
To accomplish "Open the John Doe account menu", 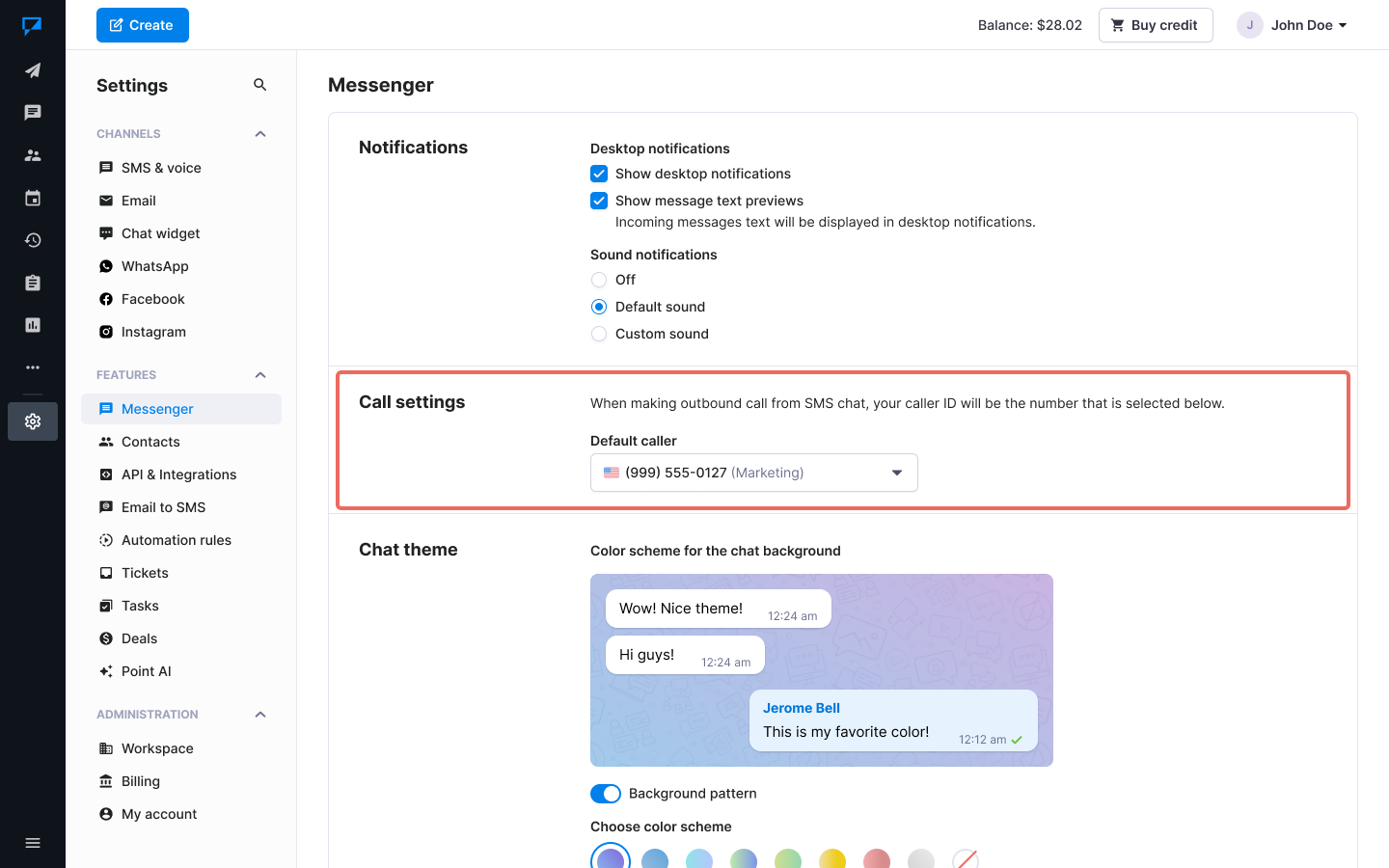I will (x=1293, y=25).
